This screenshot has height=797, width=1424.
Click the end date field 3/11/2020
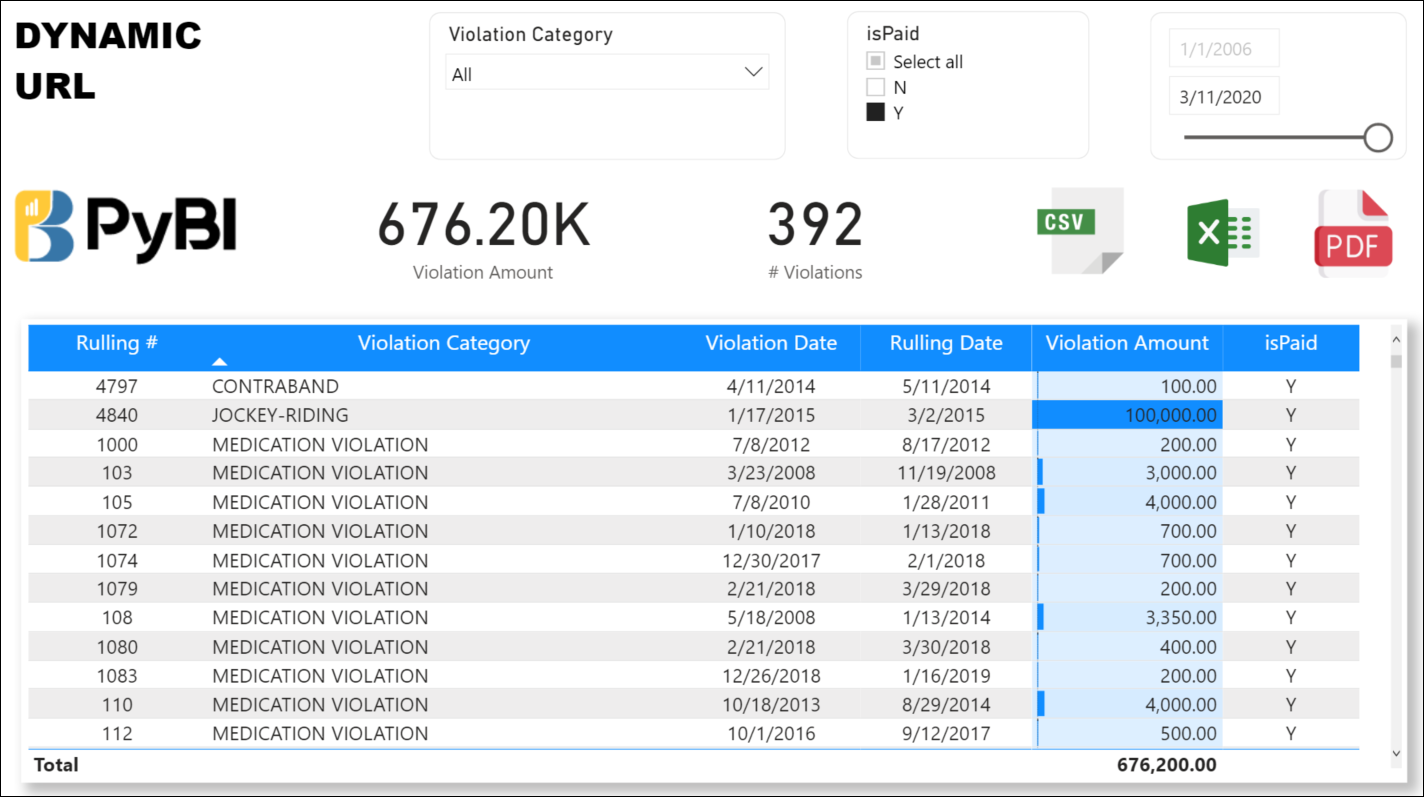(1223, 97)
